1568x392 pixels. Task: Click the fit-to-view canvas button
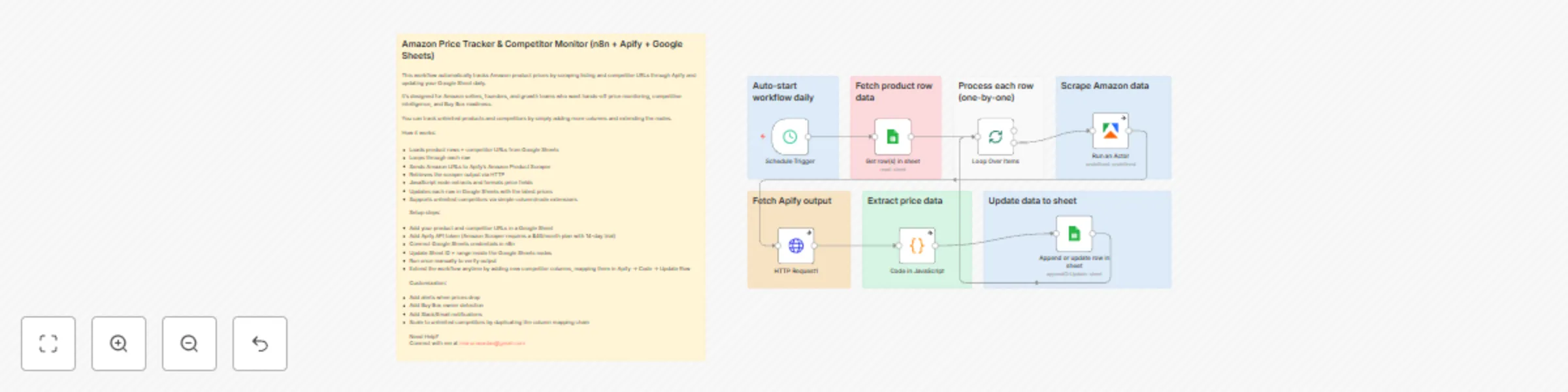click(x=48, y=344)
